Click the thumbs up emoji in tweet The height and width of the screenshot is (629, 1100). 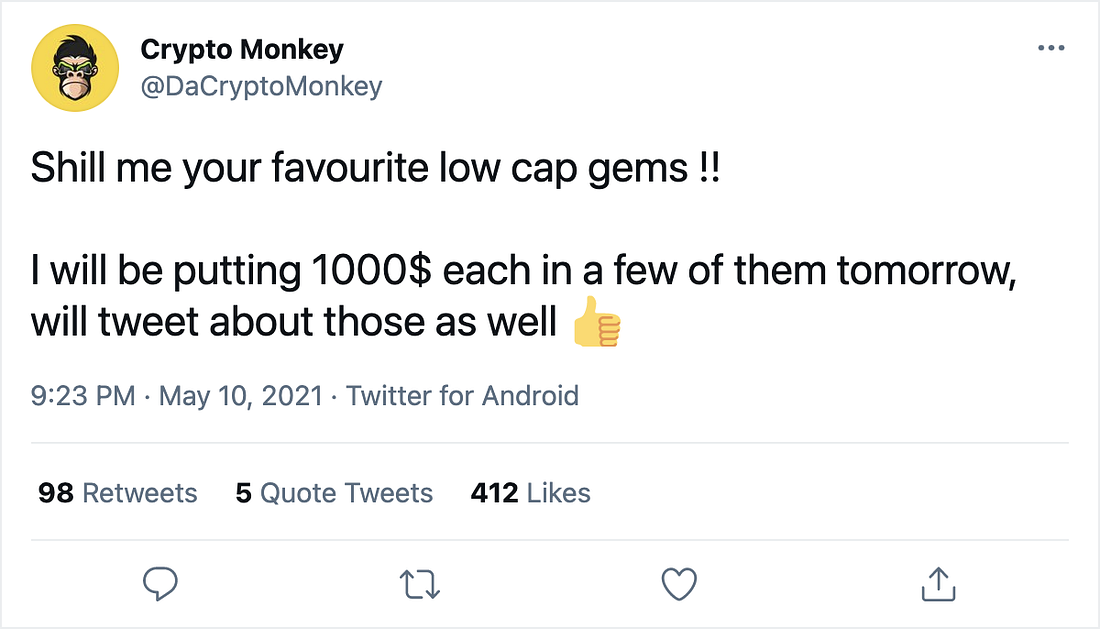click(x=596, y=322)
